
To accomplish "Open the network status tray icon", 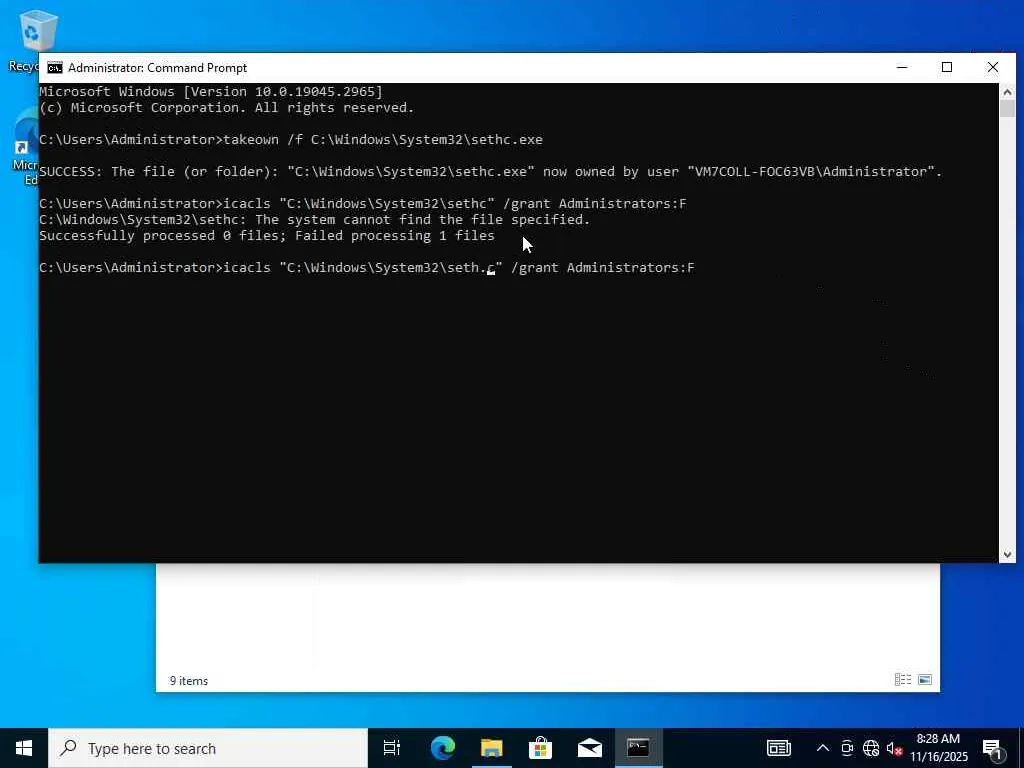I will (871, 748).
